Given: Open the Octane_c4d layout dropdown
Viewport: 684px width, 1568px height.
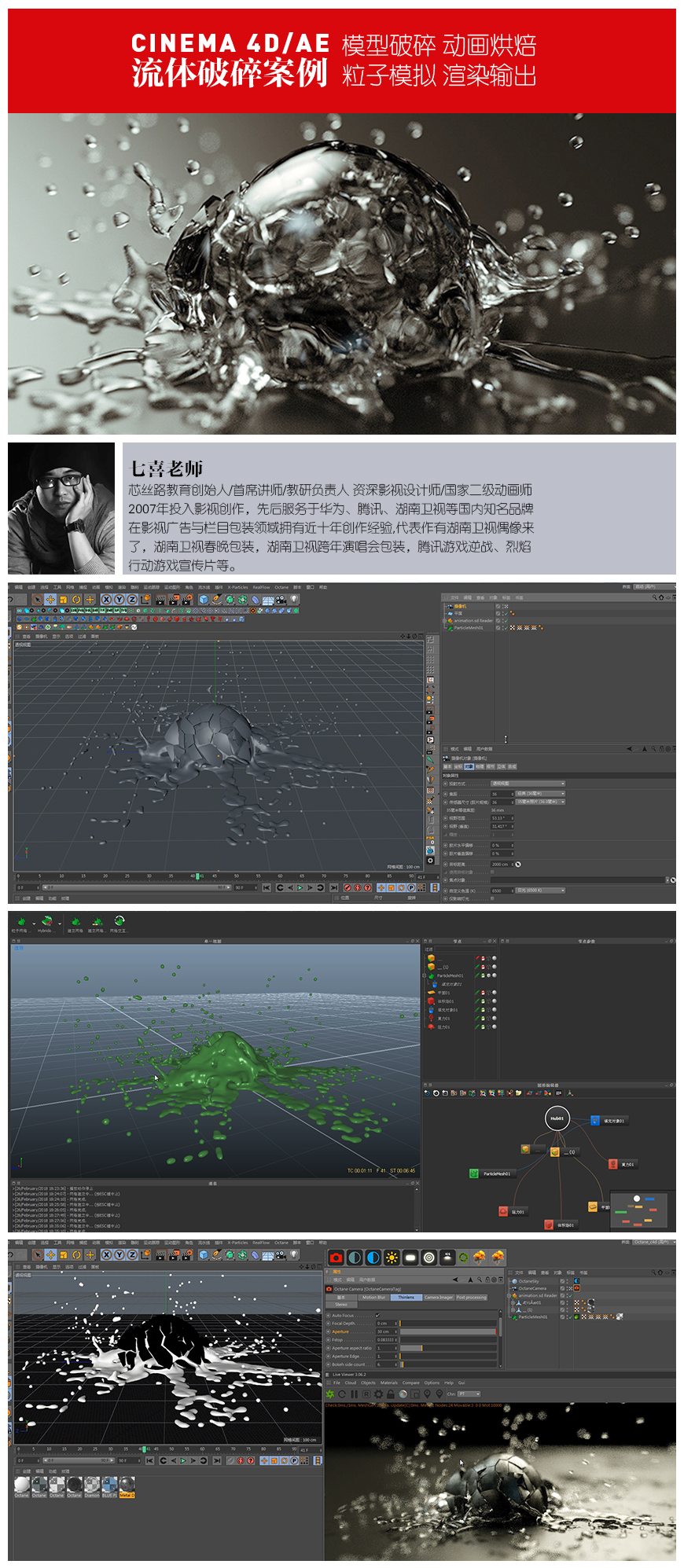Looking at the screenshot, I should (x=654, y=1242).
